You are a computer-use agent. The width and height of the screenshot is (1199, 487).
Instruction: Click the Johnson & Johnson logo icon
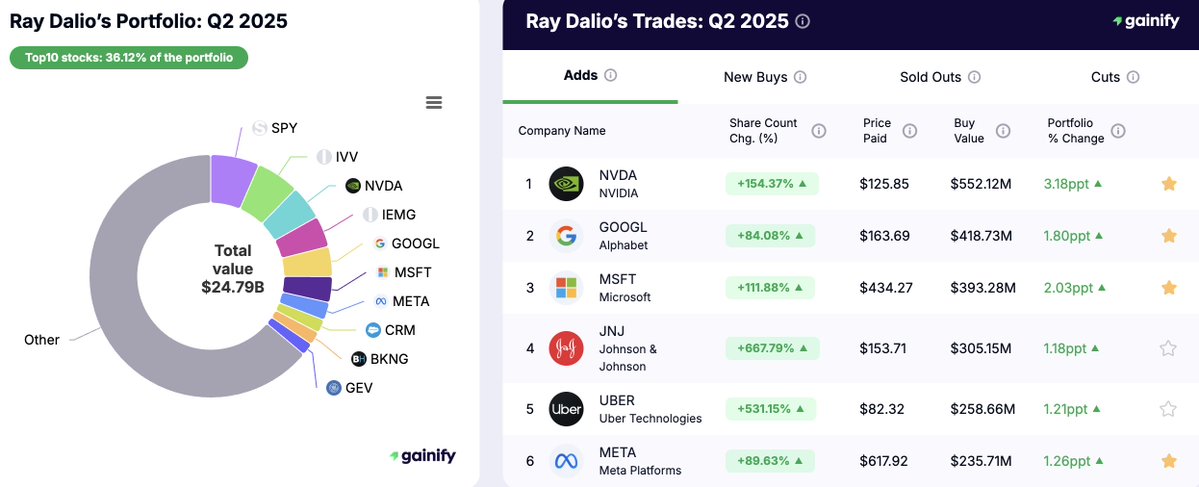point(566,348)
